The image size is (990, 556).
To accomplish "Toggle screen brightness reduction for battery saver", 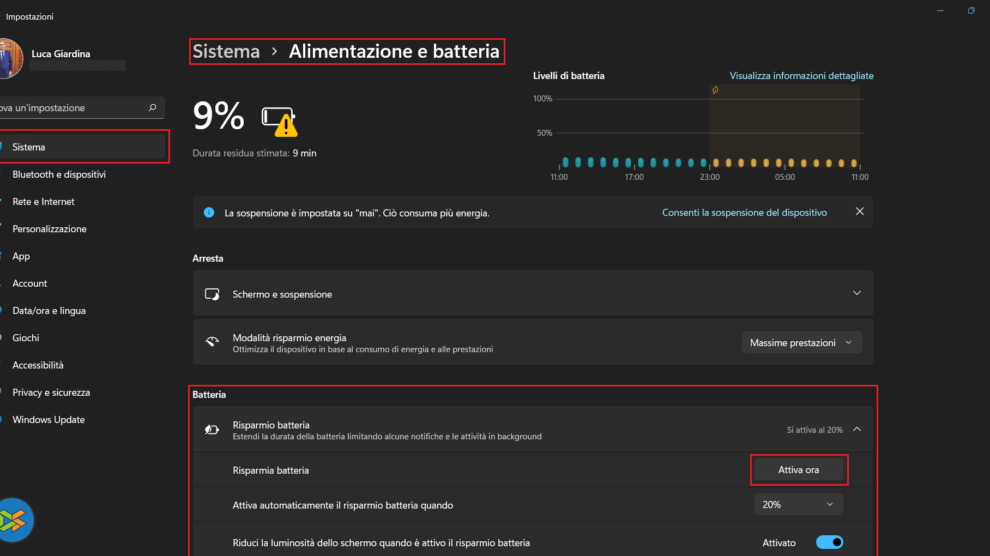I will [x=829, y=542].
